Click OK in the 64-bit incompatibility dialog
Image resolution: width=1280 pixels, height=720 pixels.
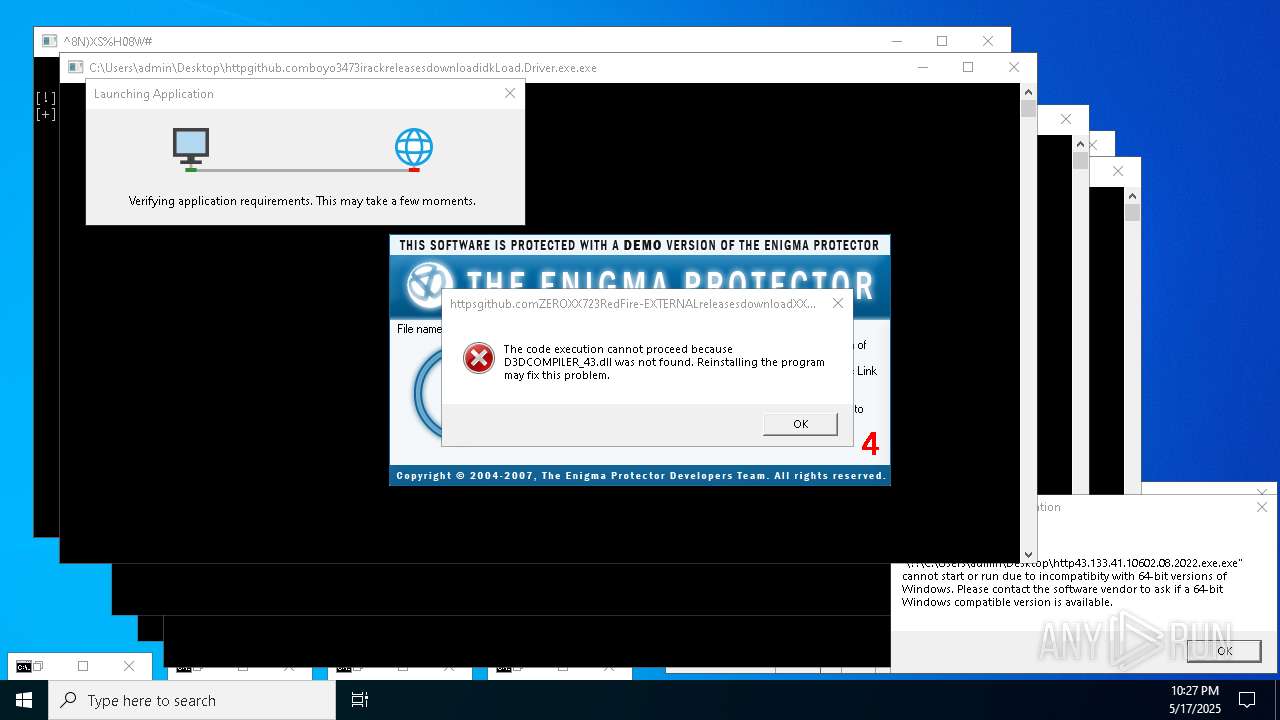(1224, 650)
